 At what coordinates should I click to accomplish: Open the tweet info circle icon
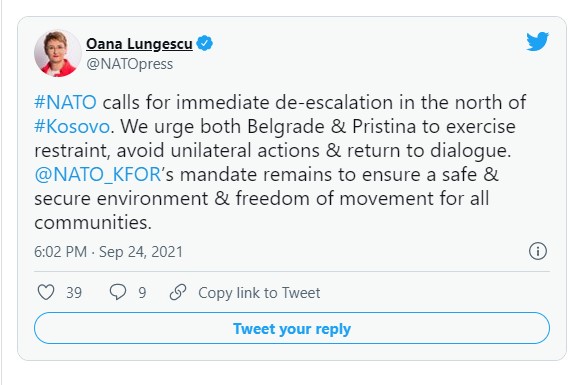coord(538,252)
